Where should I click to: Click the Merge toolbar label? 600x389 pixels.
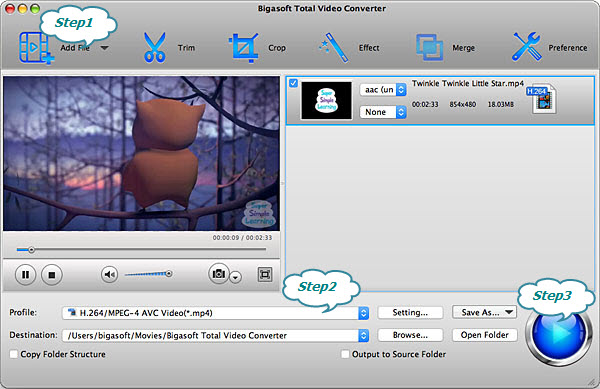[x=463, y=48]
